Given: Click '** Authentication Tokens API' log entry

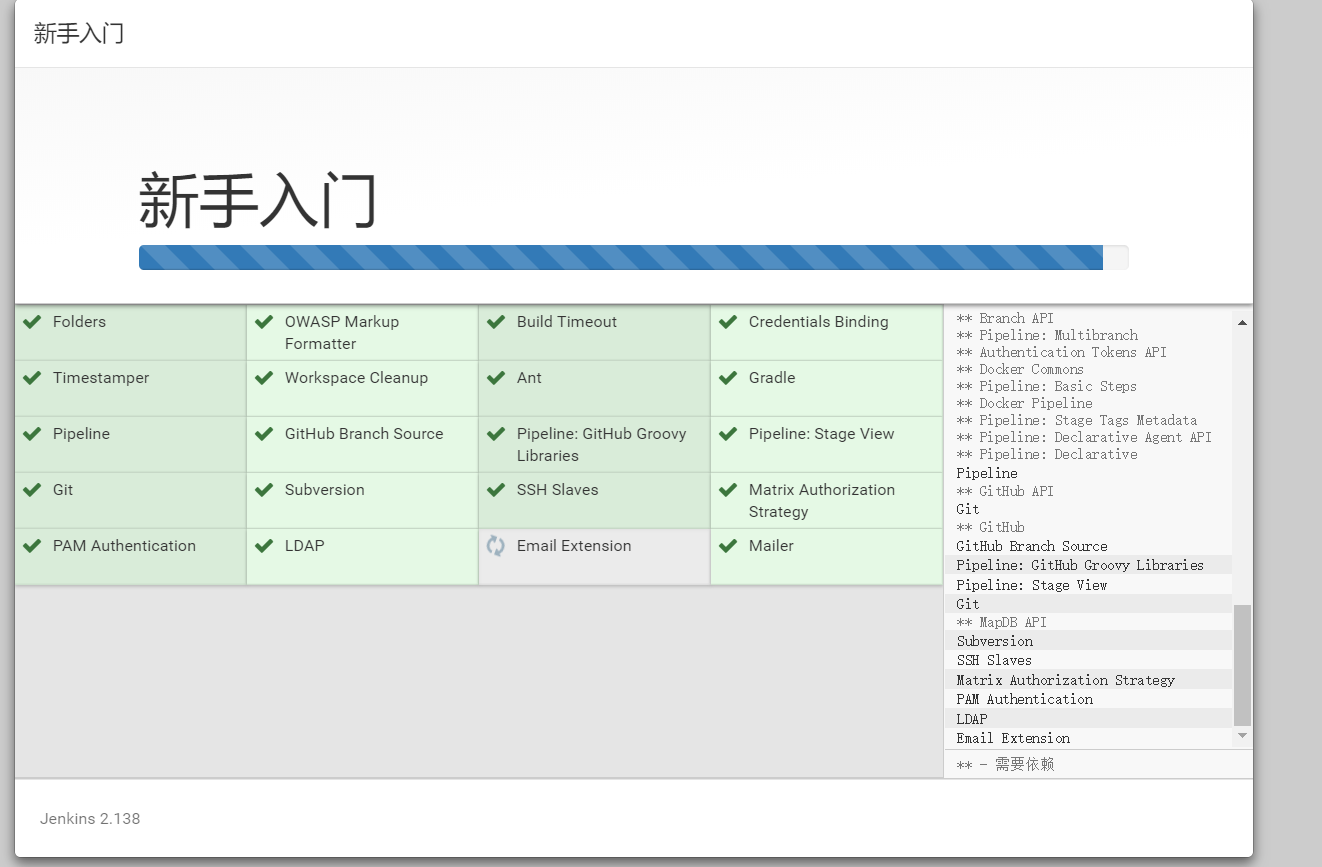Looking at the screenshot, I should pyautogui.click(x=1061, y=352).
